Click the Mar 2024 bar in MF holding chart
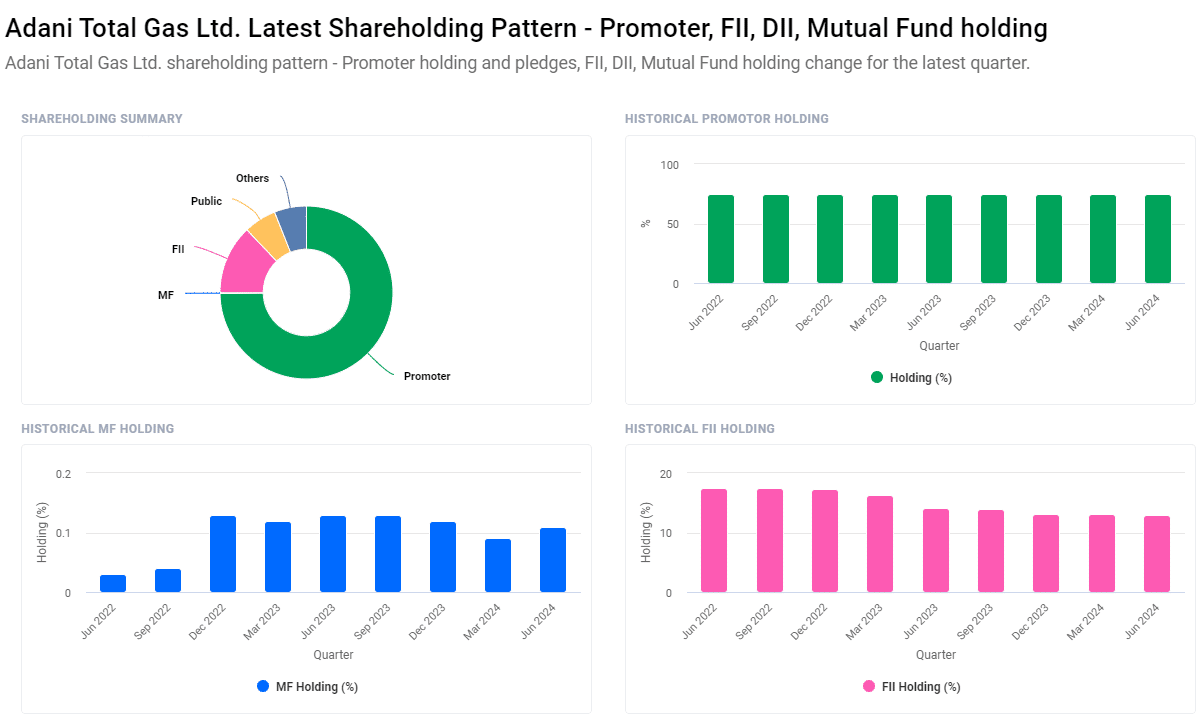This screenshot has width=1202, height=722. (498, 566)
